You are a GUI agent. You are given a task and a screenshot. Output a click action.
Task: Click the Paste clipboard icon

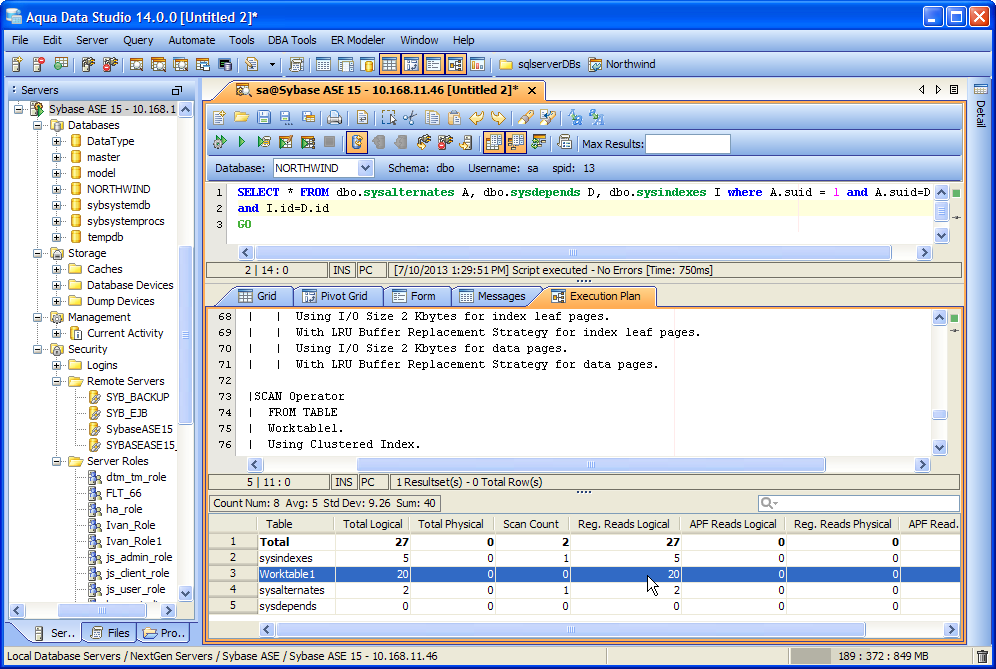(453, 117)
